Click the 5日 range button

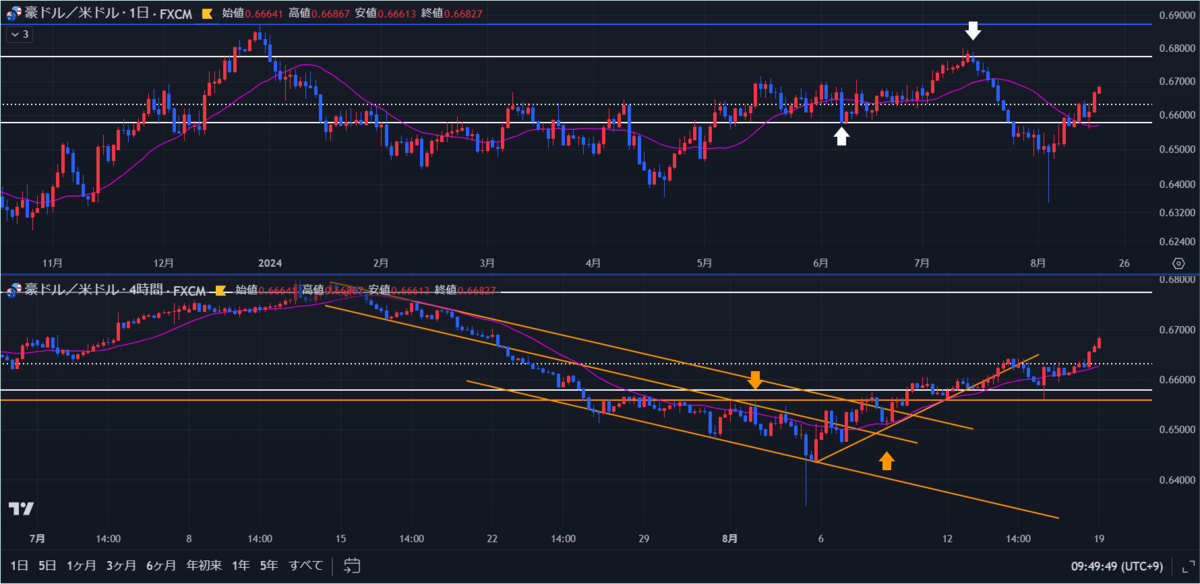45,565
